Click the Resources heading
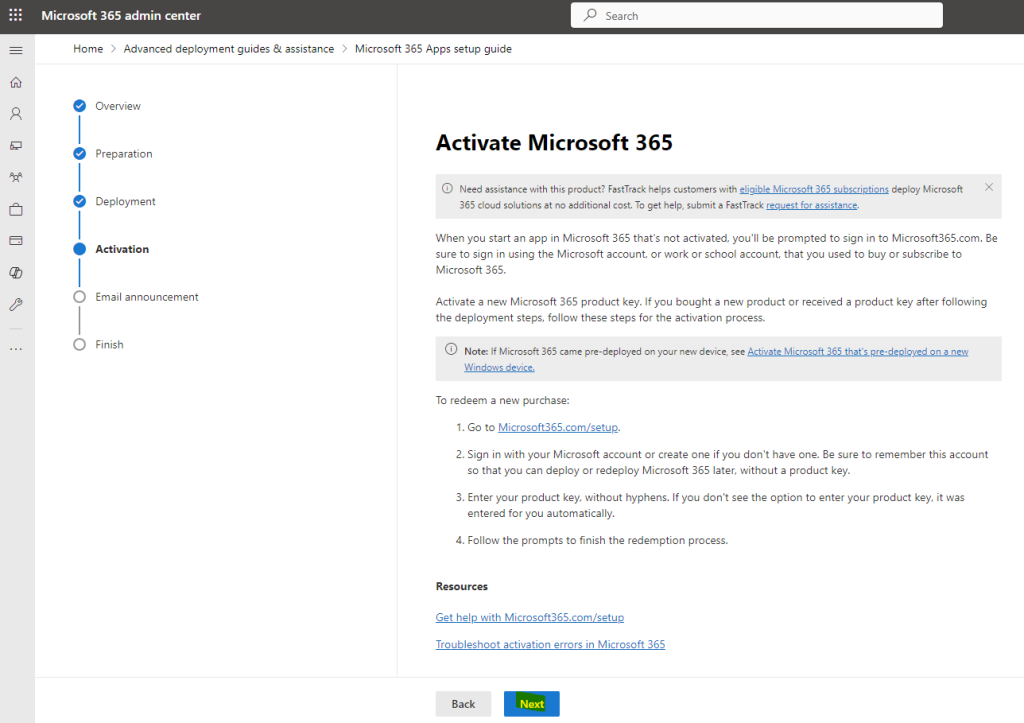Screen dimensions: 1024x723 click(x=462, y=586)
